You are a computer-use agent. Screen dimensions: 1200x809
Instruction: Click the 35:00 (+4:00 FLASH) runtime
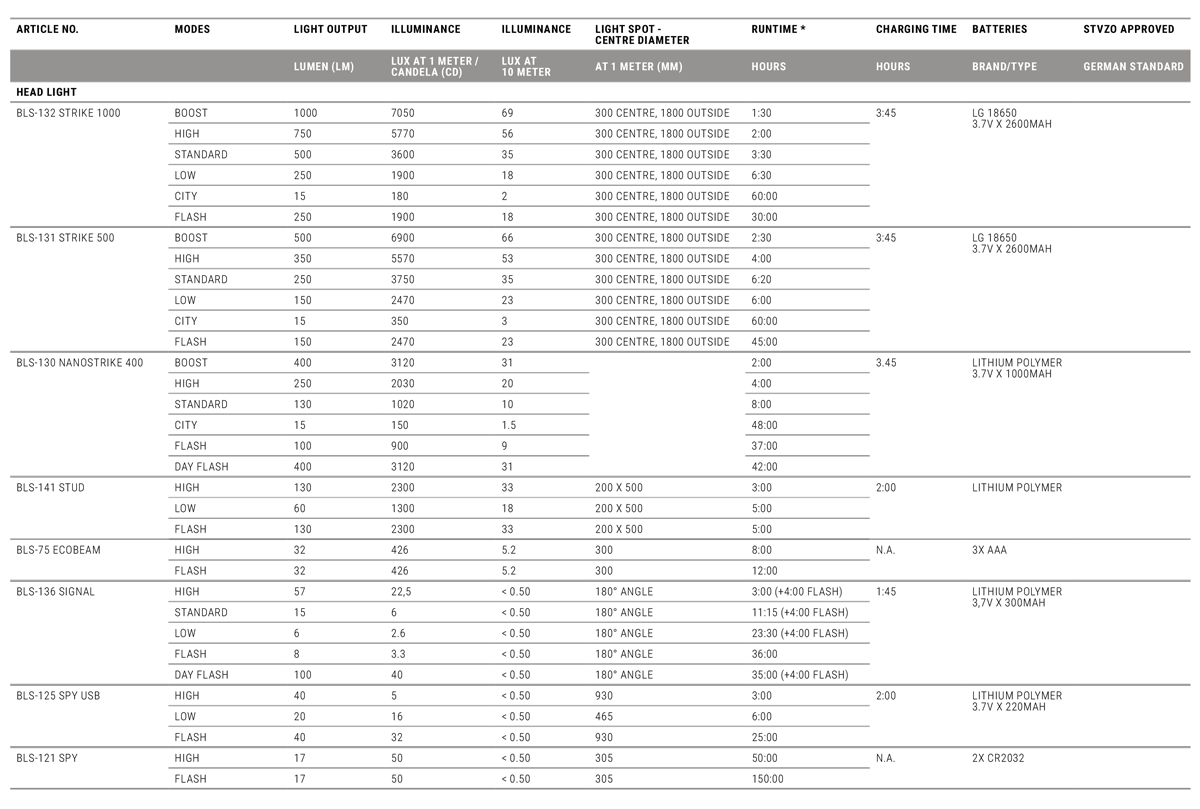(799, 675)
